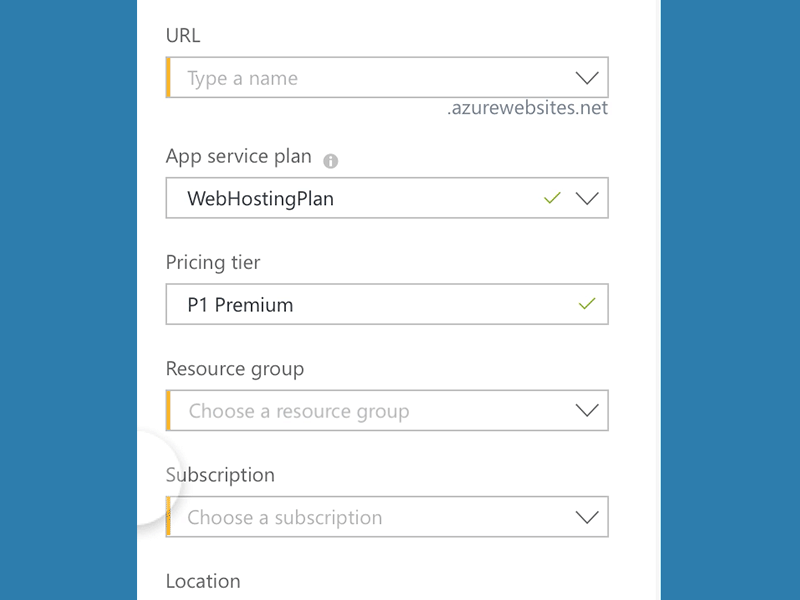Open the subscription dropdown chevron
Viewport: 800px width, 600px height.
click(x=587, y=517)
